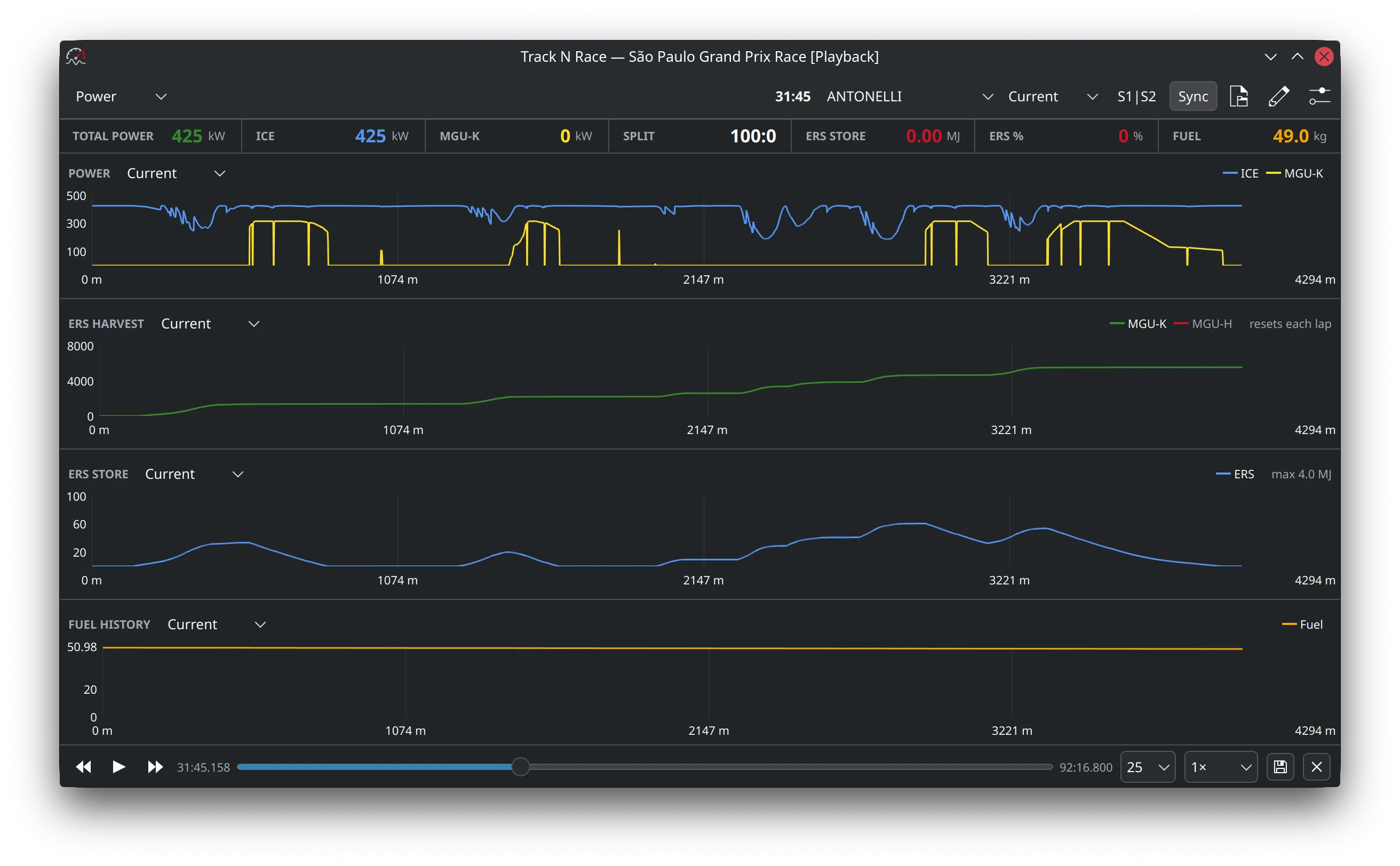Click the playback timeline slider handle
Screen dimensions: 1400x866
(x=520, y=767)
